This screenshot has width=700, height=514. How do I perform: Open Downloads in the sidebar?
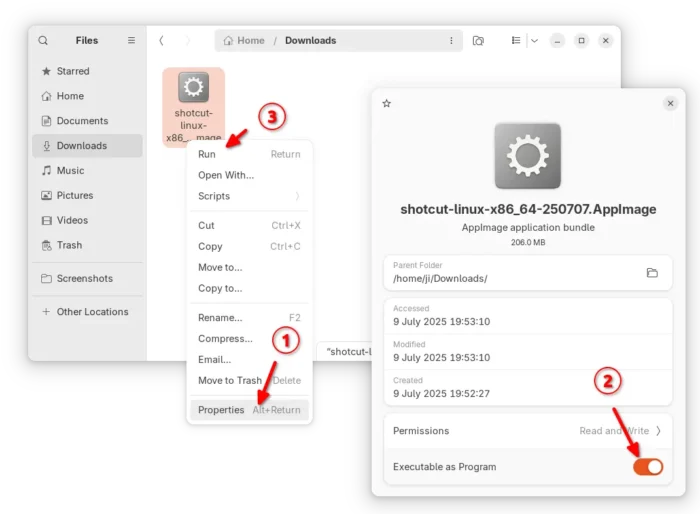click(x=81, y=146)
